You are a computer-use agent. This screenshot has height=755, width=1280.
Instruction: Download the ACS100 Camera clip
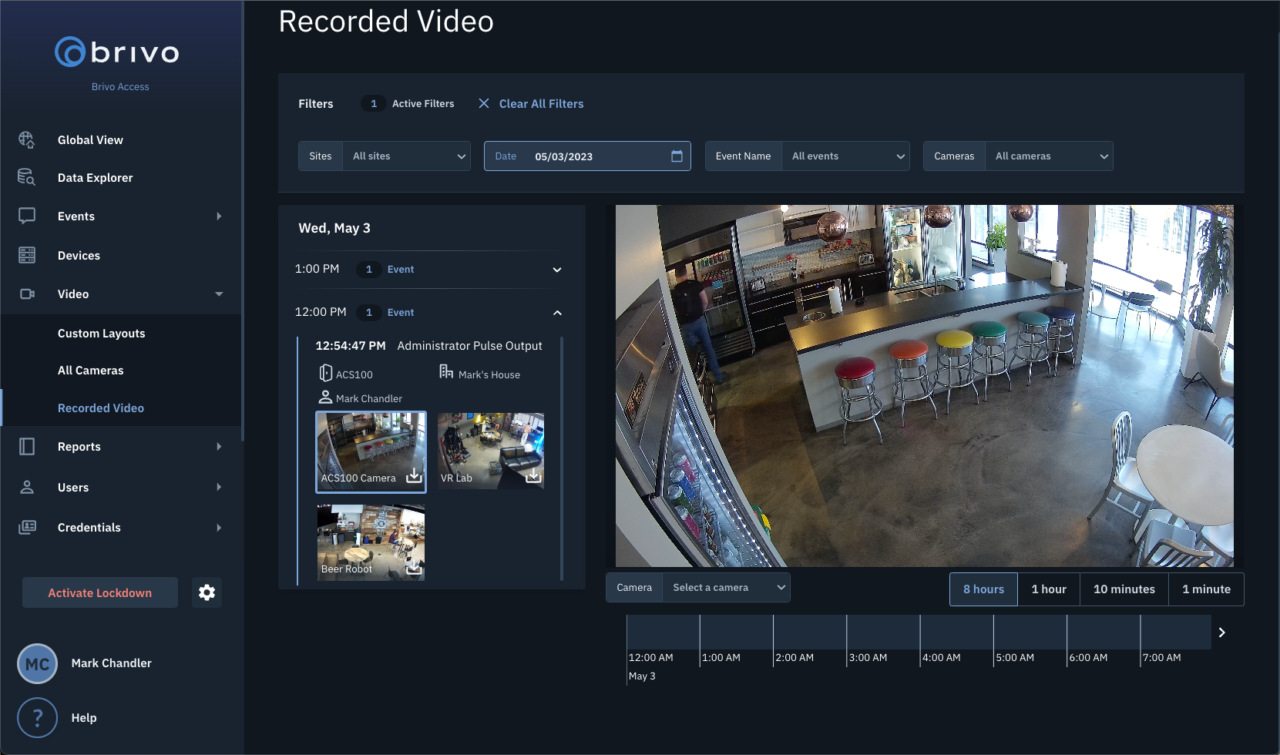tap(414, 476)
